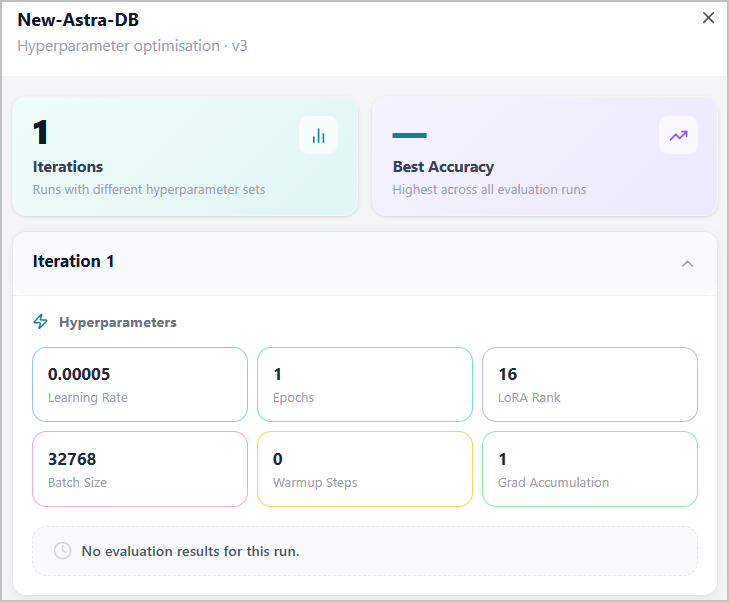The image size is (729, 602).
Task: Click 'Hyperparameter optimisation · v3' subtitle
Action: pyautogui.click(x=133, y=46)
